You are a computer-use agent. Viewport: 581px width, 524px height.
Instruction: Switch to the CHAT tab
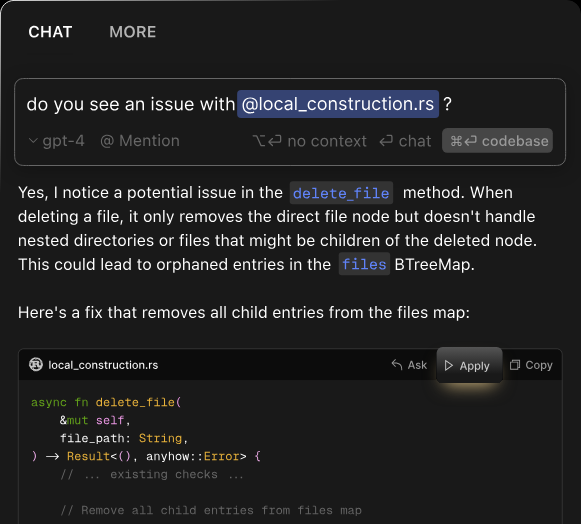click(x=50, y=32)
